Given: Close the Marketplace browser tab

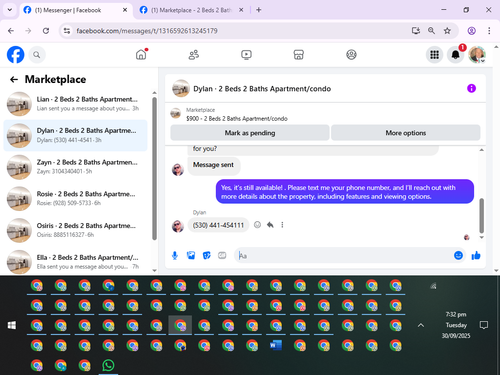Looking at the screenshot, I should (x=241, y=10).
